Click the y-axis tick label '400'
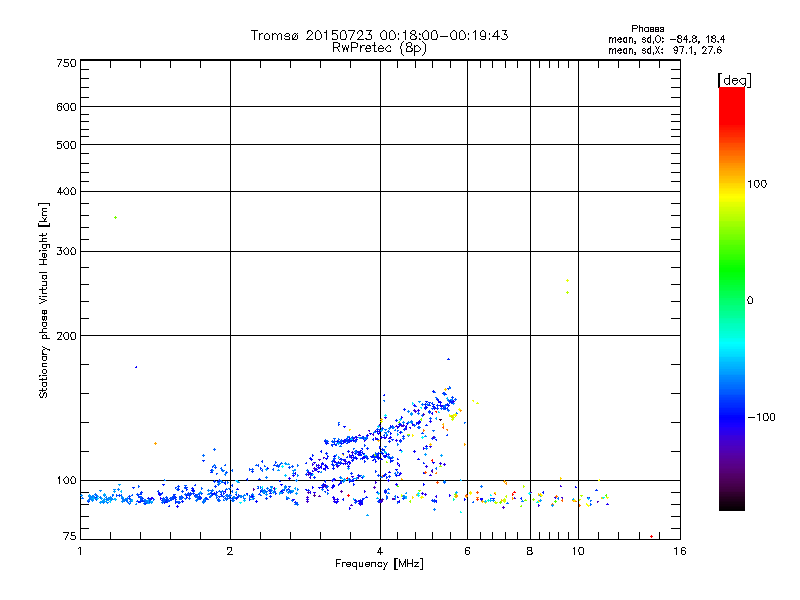Screen dimensions: 800x600 tap(66, 191)
